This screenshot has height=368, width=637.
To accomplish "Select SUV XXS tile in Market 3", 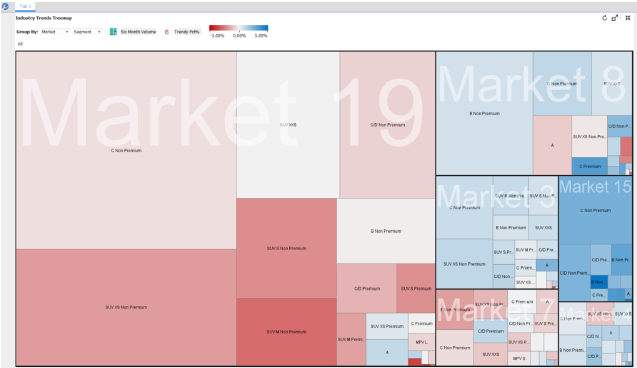I will click(x=543, y=227).
